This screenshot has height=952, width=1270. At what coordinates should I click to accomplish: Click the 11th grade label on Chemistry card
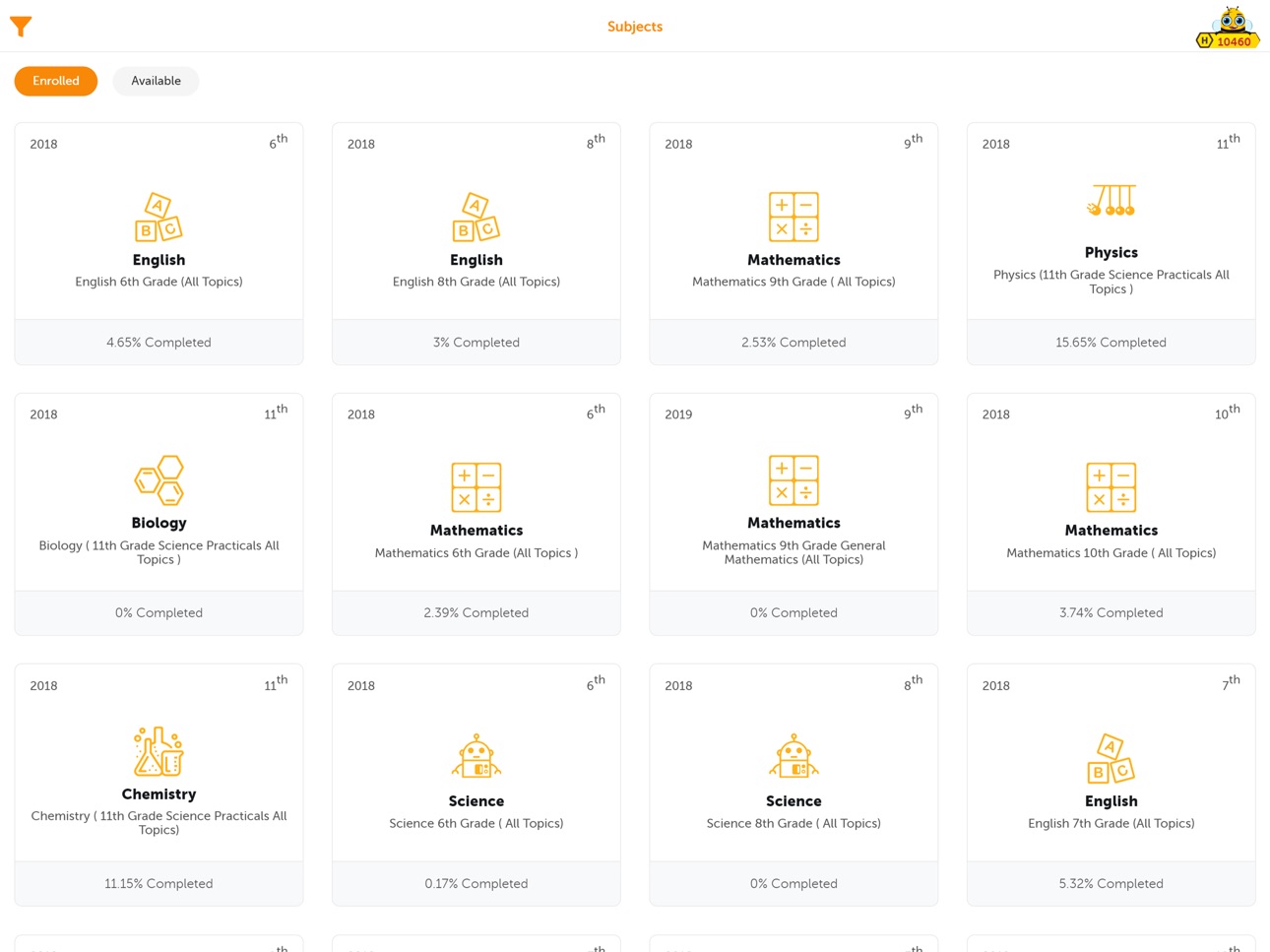276,683
